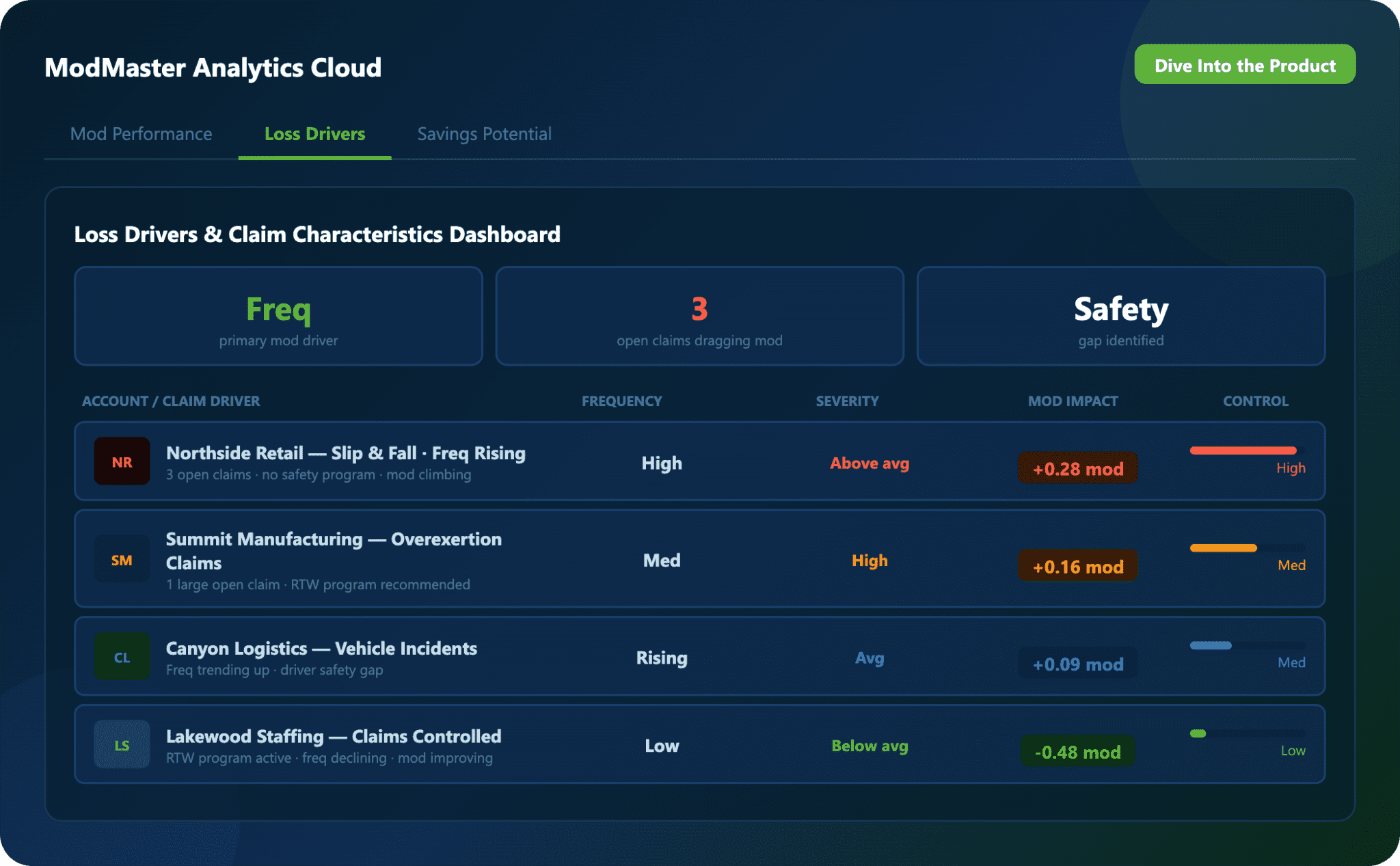
Task: Click the CL account avatar icon
Action: pos(122,657)
